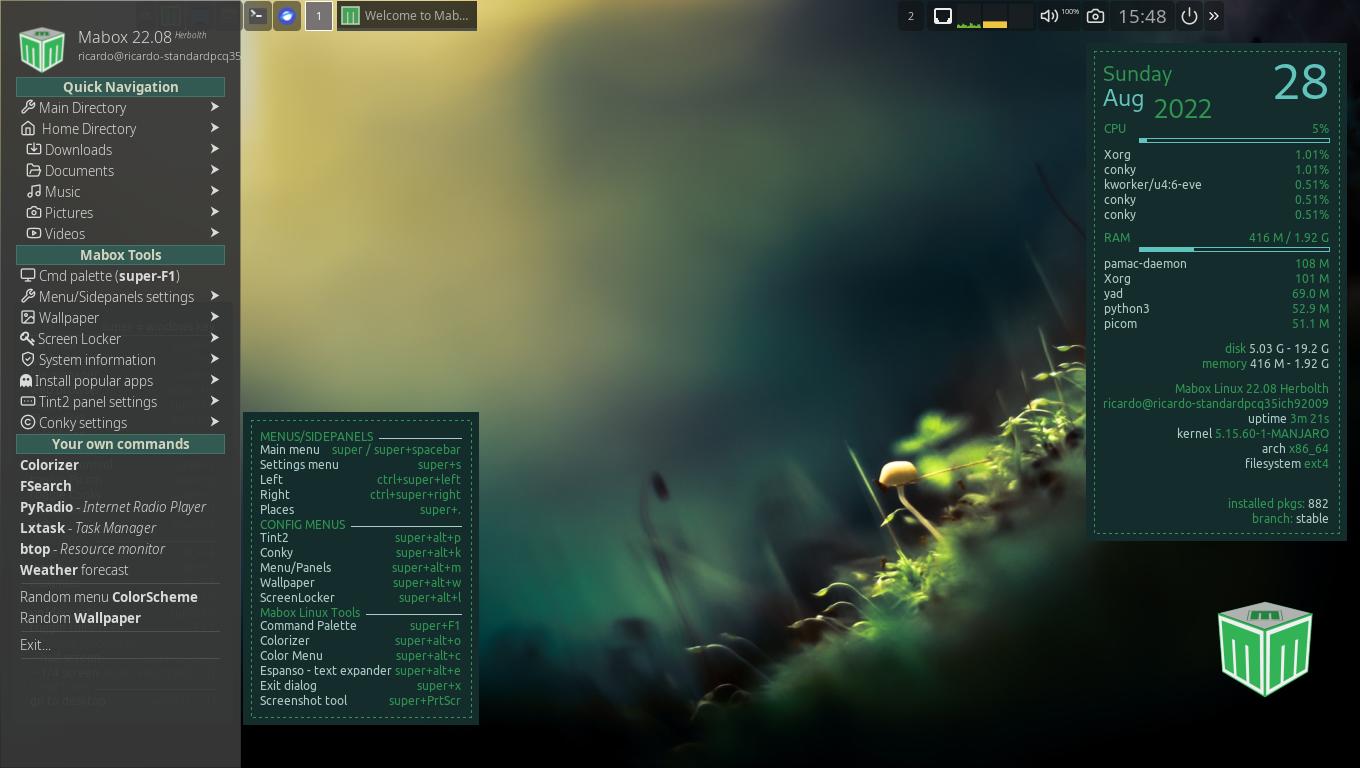1360x768 pixels.
Task: Click the pamac-daemon row in Conky
Action: pyautogui.click(x=1216, y=264)
